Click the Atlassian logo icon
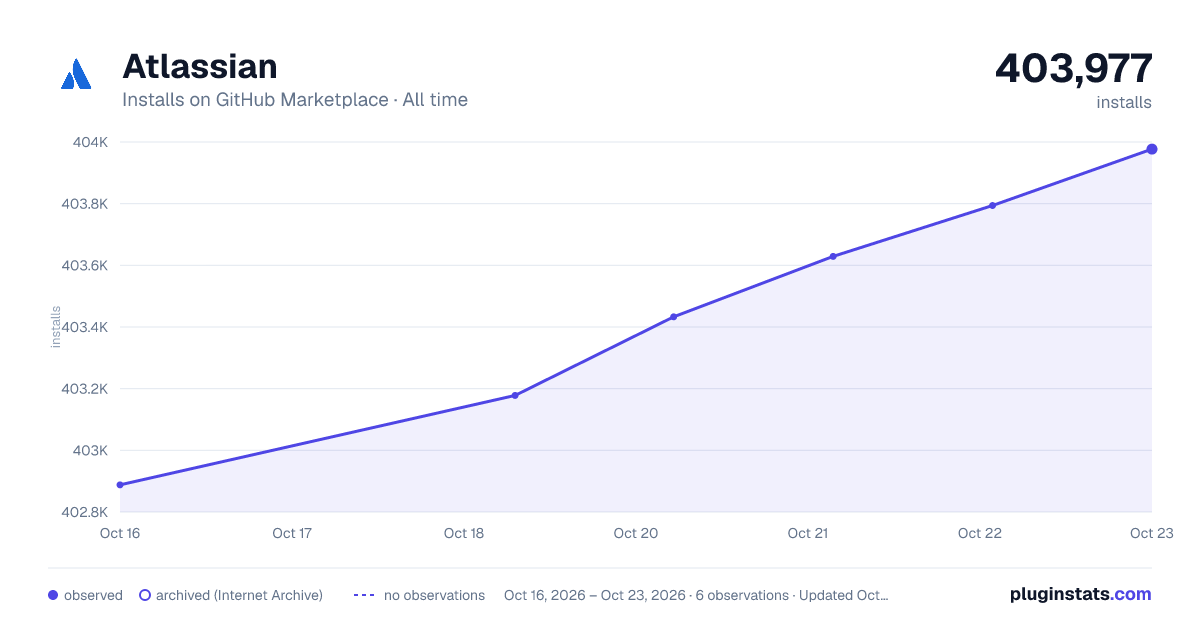This screenshot has width=1200, height=630. point(76,75)
